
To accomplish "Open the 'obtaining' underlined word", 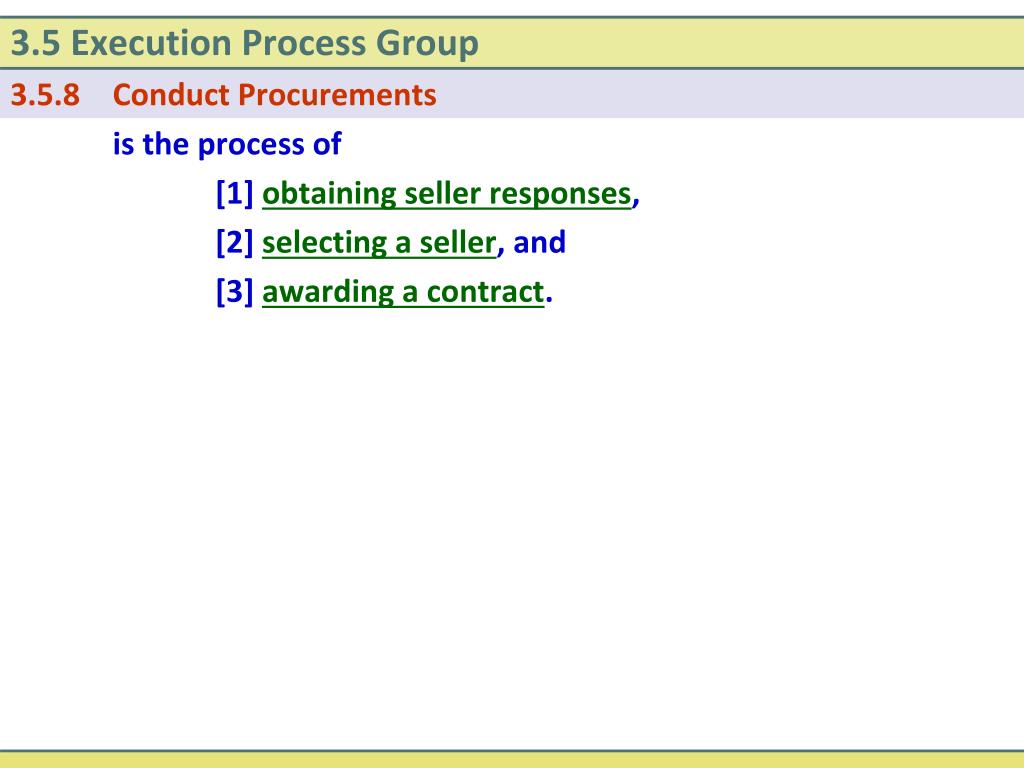I will tap(329, 194).
